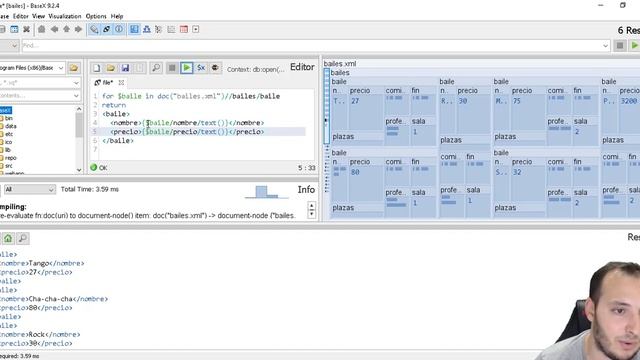640x360 pixels.
Task: Expand the contents search dropdown
Action: tap(76, 96)
